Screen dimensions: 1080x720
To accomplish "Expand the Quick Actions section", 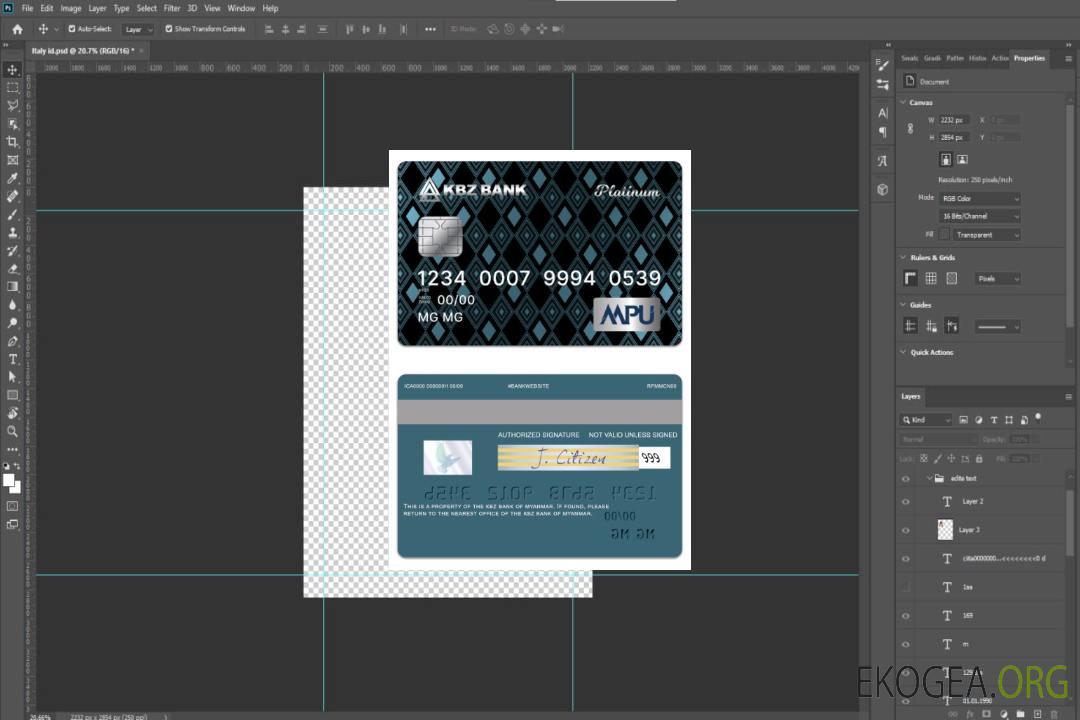I will click(903, 352).
